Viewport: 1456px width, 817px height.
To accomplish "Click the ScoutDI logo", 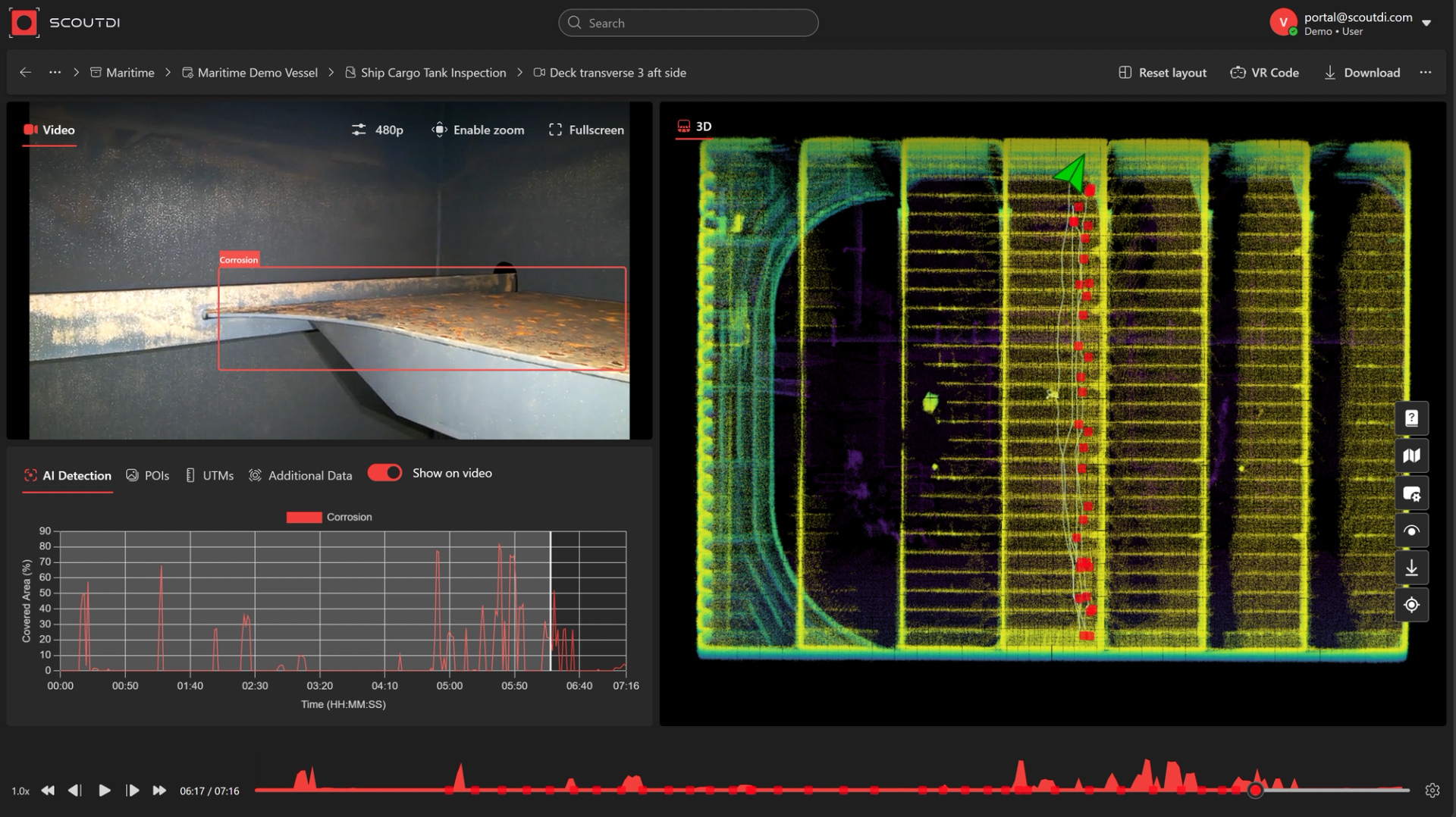I will [x=65, y=23].
